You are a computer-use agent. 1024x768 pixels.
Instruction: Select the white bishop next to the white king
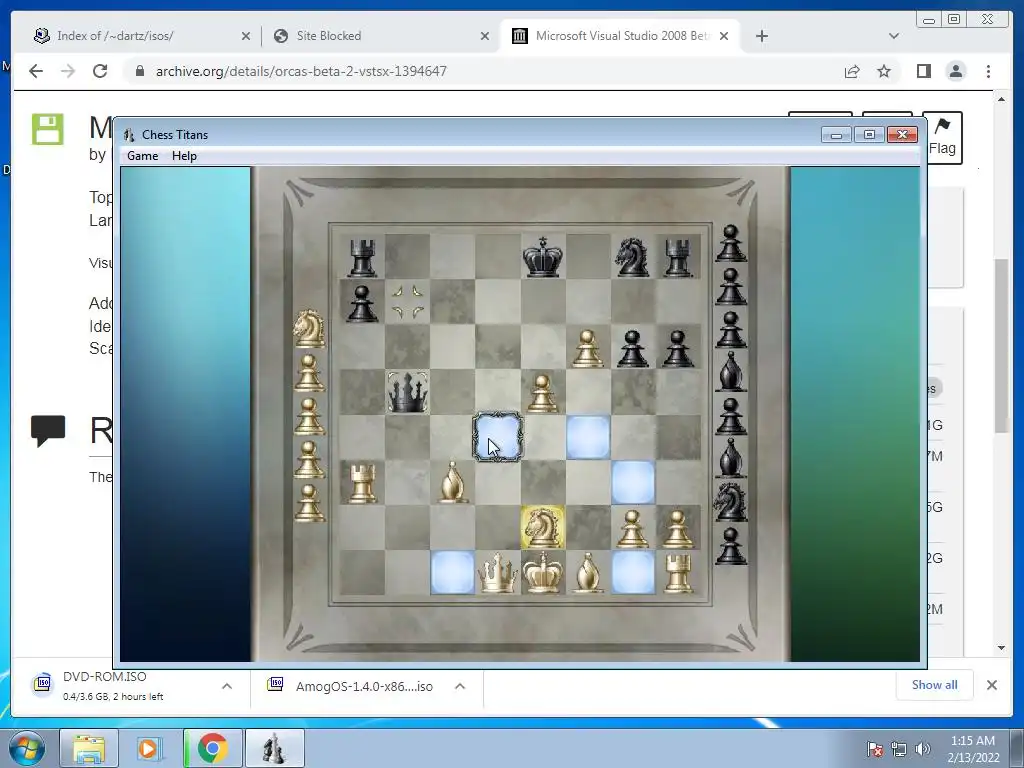(588, 573)
